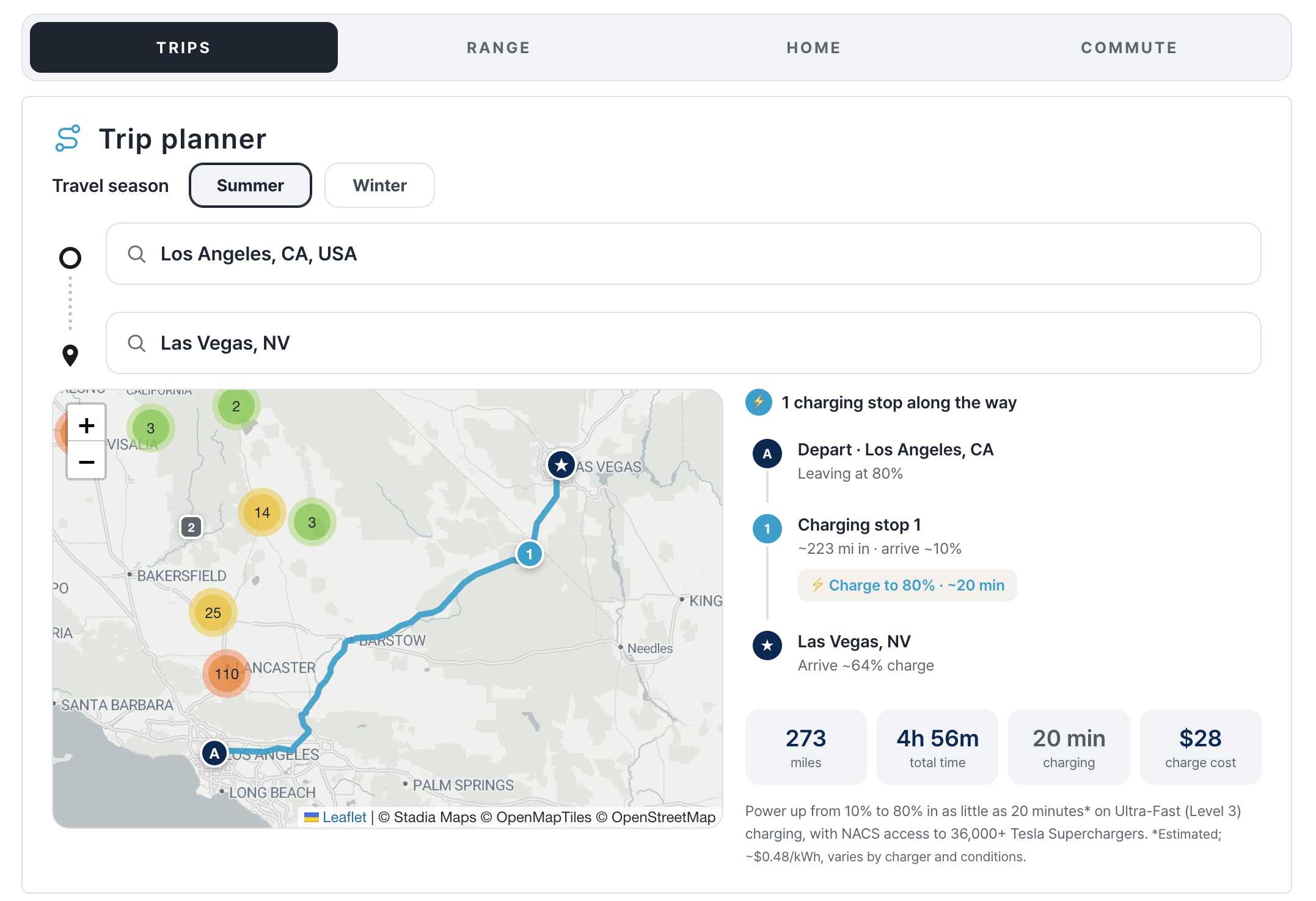Select Summer travel season

(250, 185)
